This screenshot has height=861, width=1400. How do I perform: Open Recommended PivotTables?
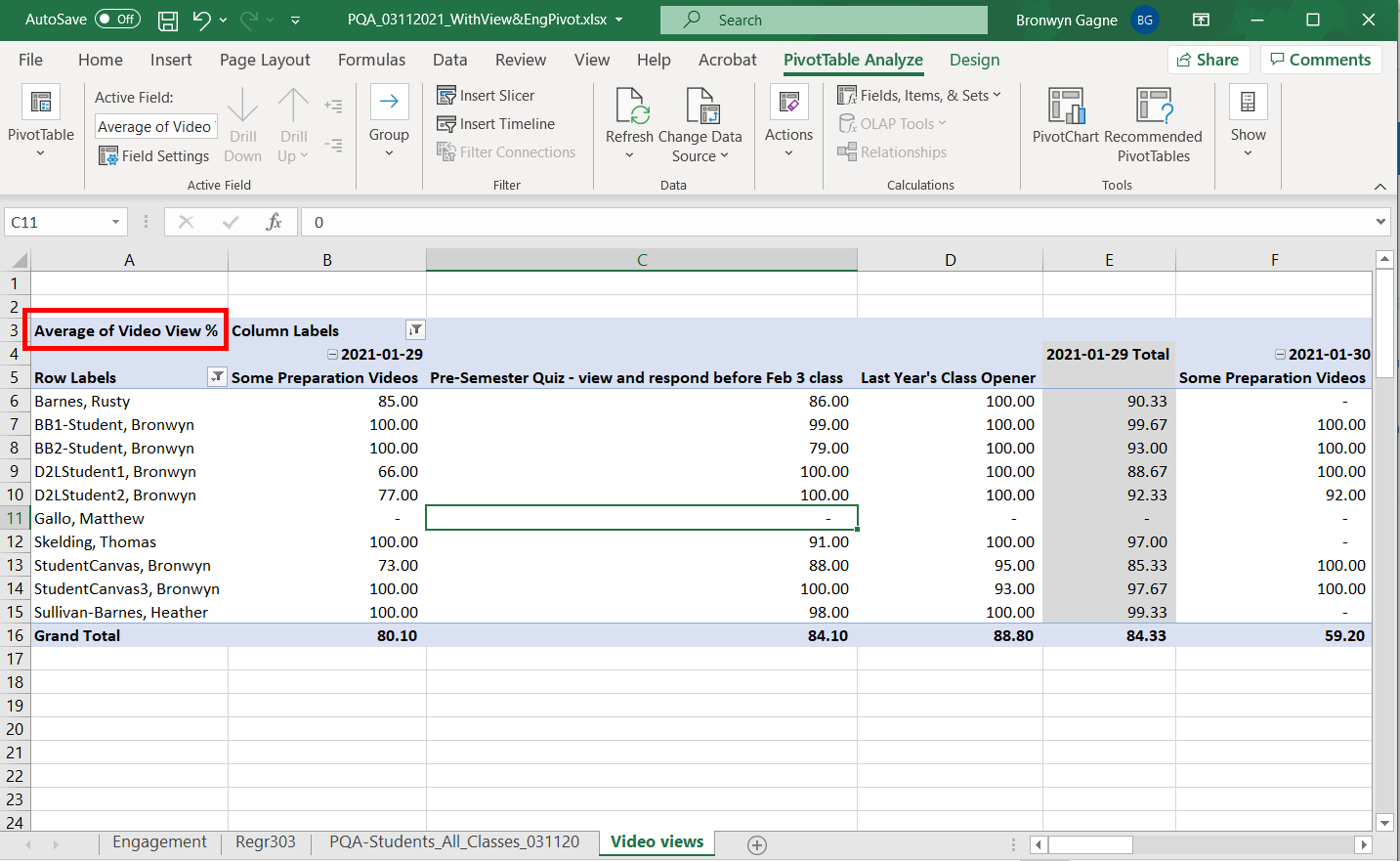pos(1154,125)
